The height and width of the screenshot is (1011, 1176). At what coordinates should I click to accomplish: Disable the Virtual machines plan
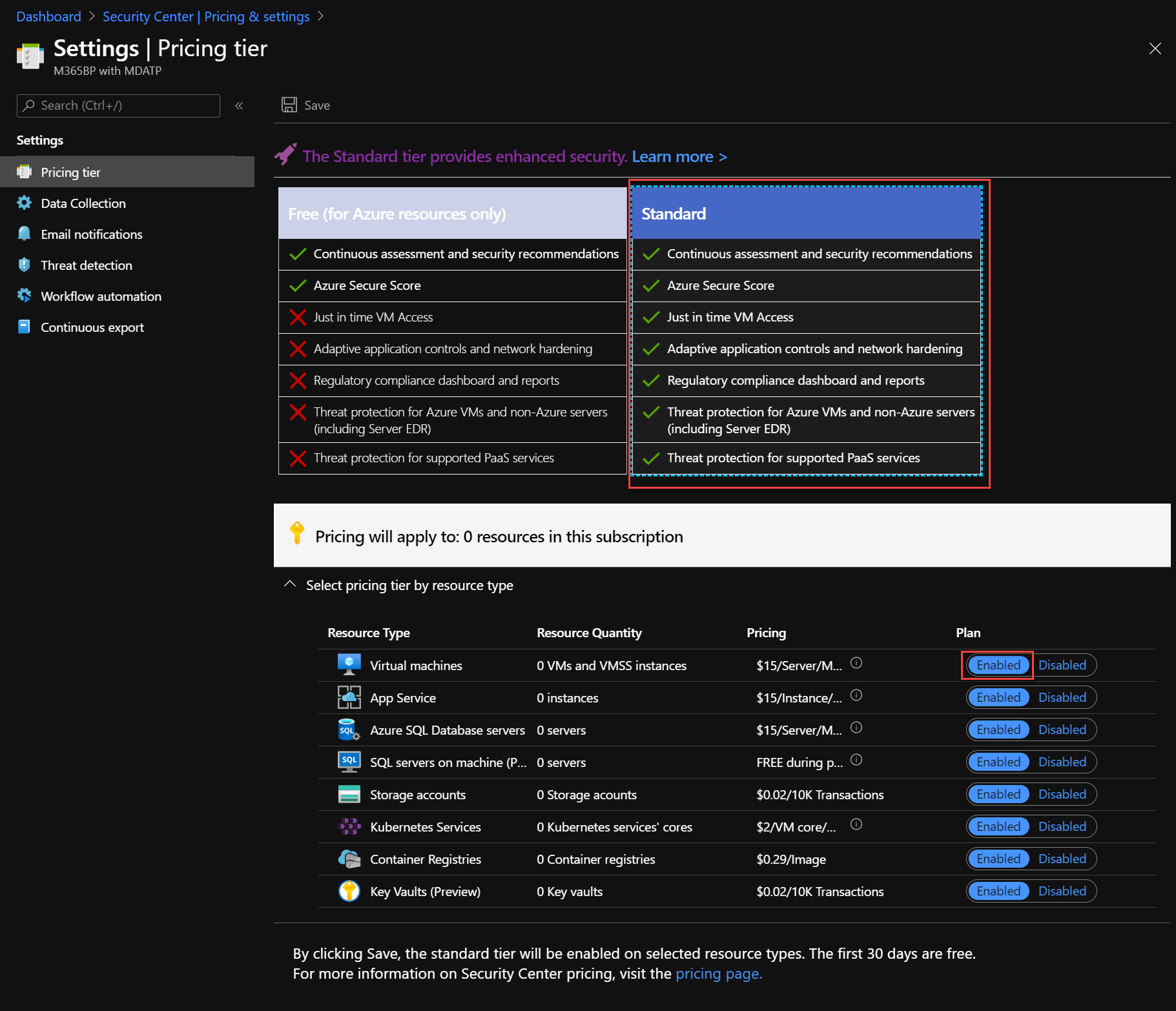1064,665
